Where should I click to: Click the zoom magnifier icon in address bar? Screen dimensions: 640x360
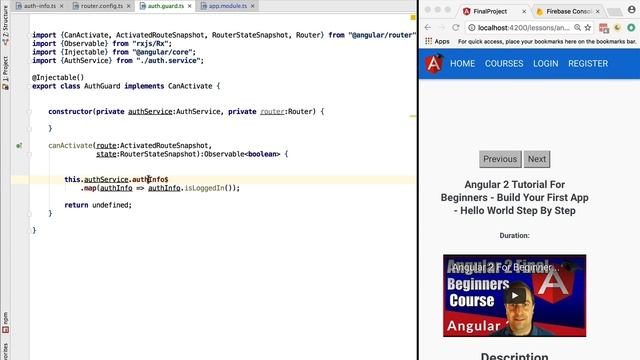577,28
